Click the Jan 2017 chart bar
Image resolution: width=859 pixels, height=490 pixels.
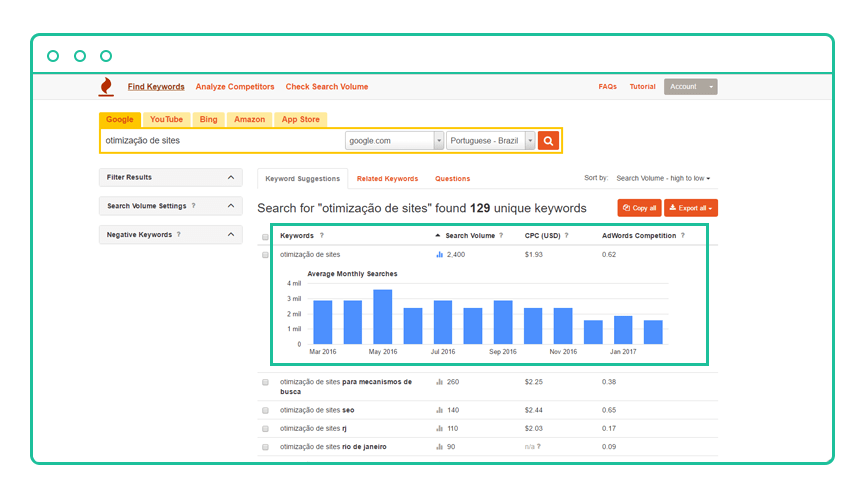click(623, 330)
